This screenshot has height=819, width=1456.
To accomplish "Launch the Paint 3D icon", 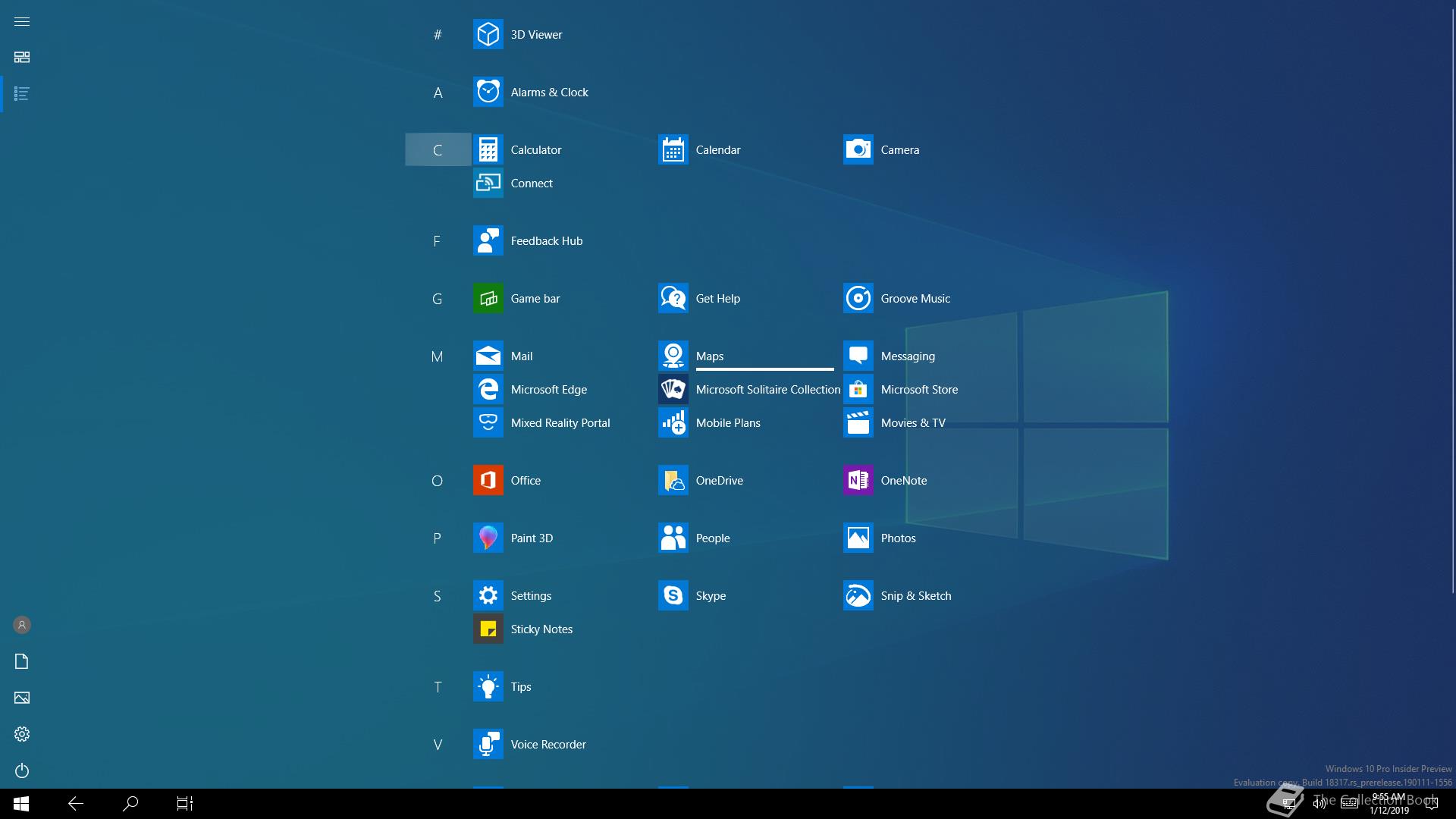I will [488, 538].
